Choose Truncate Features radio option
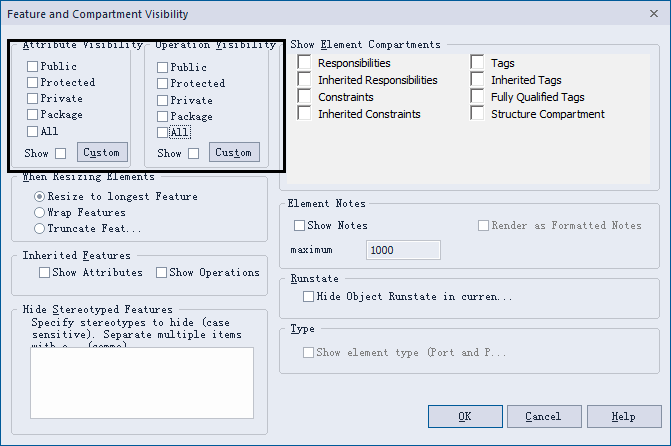The image size is (671, 446). coord(39,229)
